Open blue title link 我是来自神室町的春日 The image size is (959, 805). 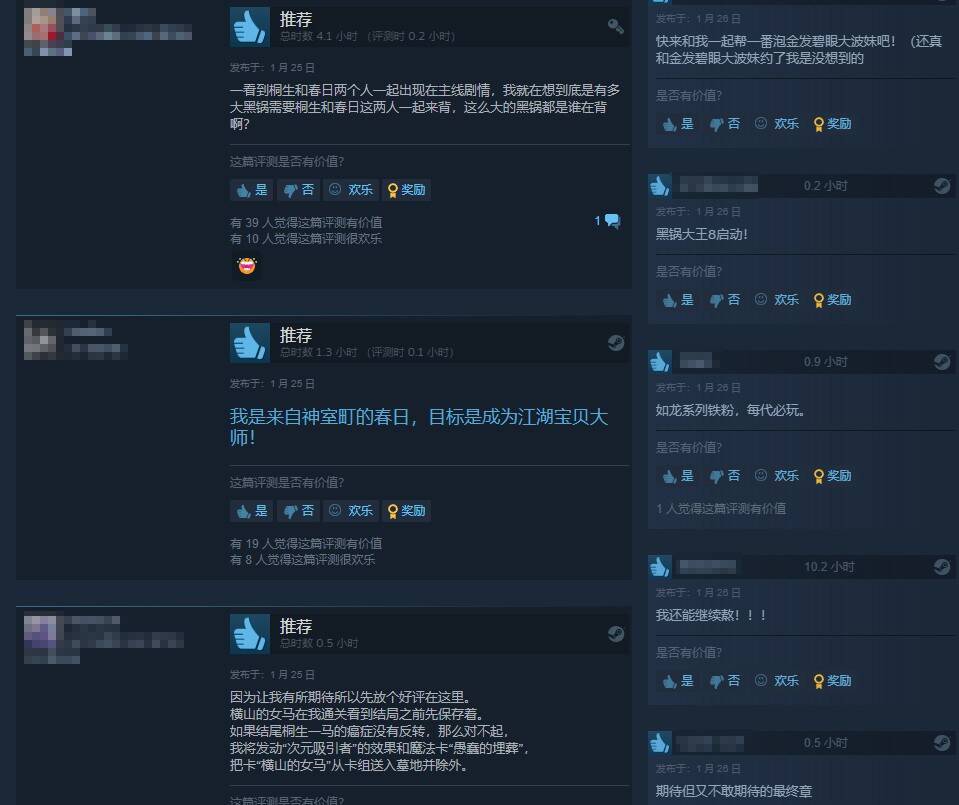coord(419,427)
